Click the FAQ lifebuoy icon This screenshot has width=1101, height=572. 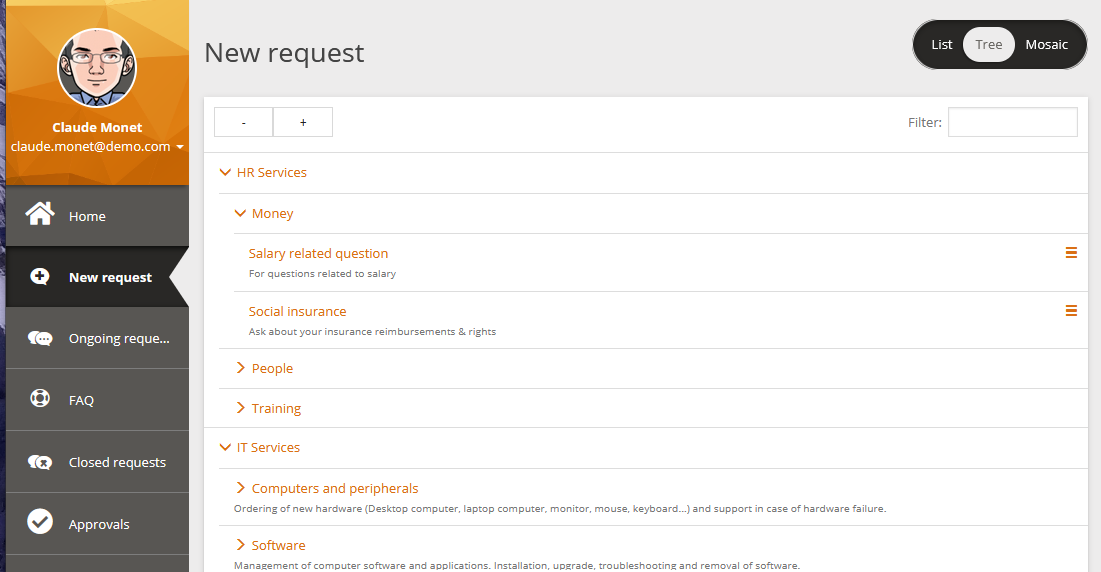pyautogui.click(x=40, y=399)
